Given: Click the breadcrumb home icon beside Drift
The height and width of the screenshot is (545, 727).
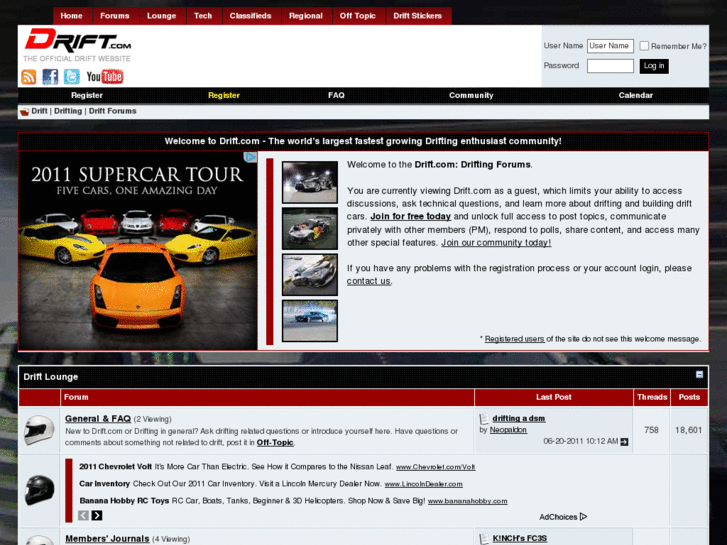Looking at the screenshot, I should [x=25, y=112].
